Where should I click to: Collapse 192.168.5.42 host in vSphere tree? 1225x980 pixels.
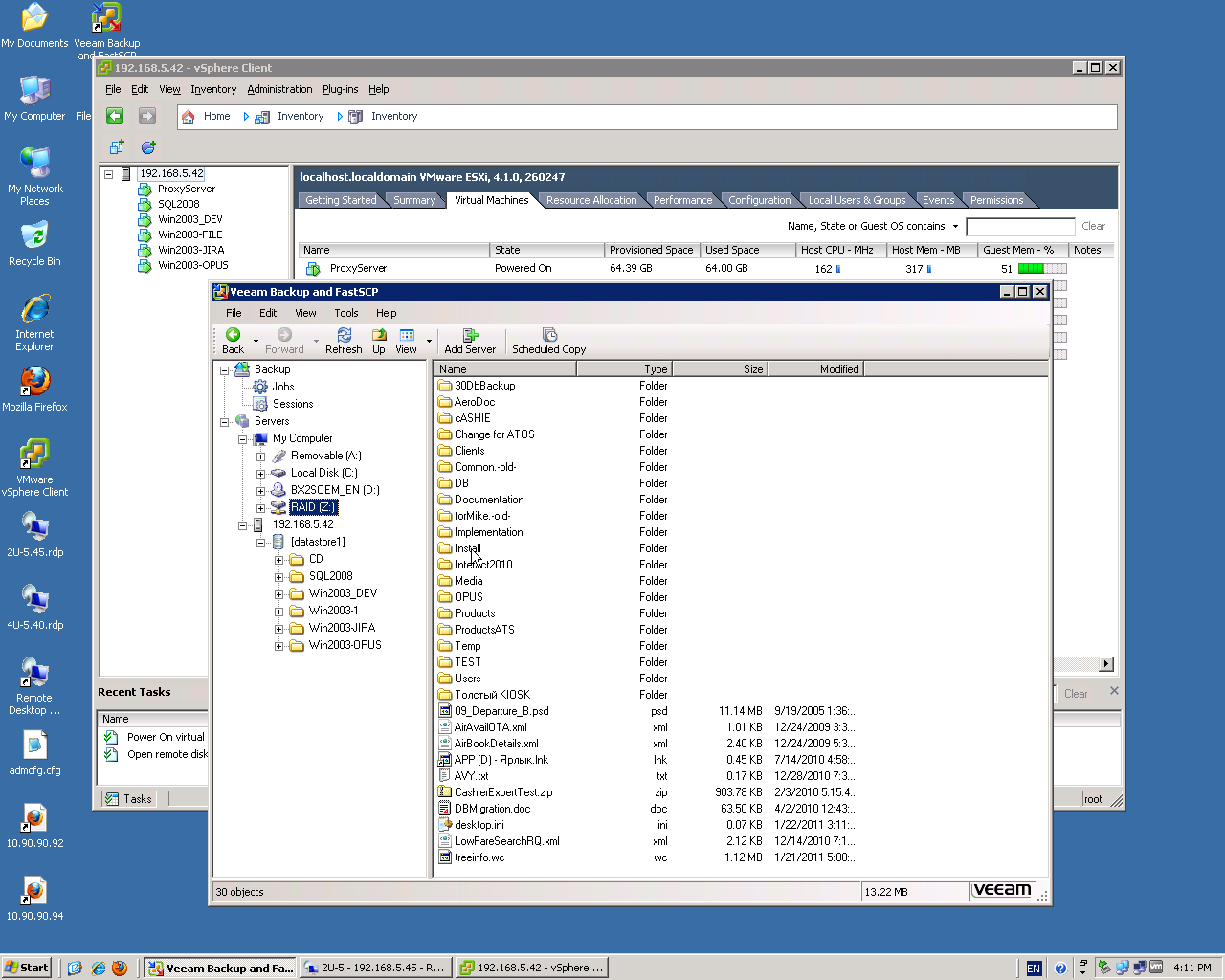coord(109,174)
